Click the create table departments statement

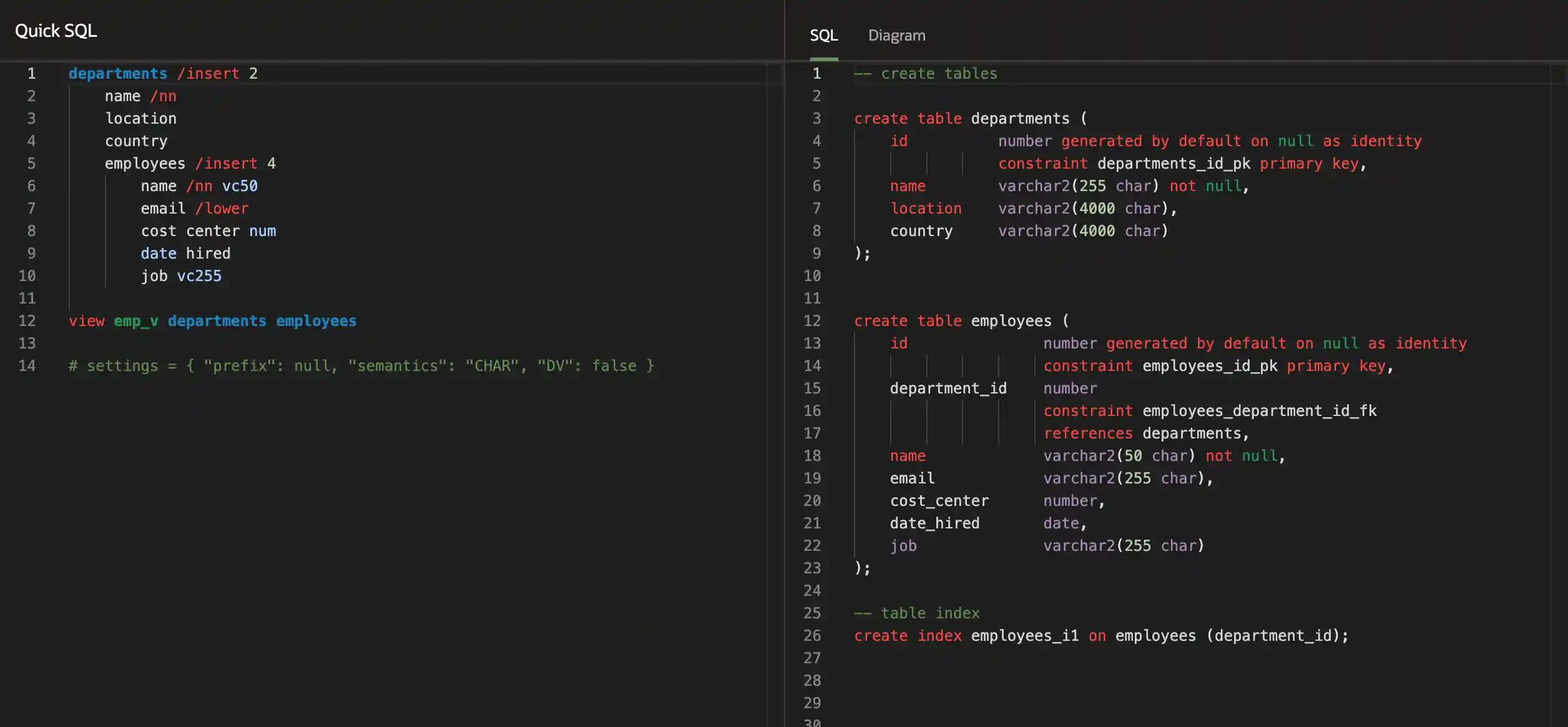click(x=969, y=118)
